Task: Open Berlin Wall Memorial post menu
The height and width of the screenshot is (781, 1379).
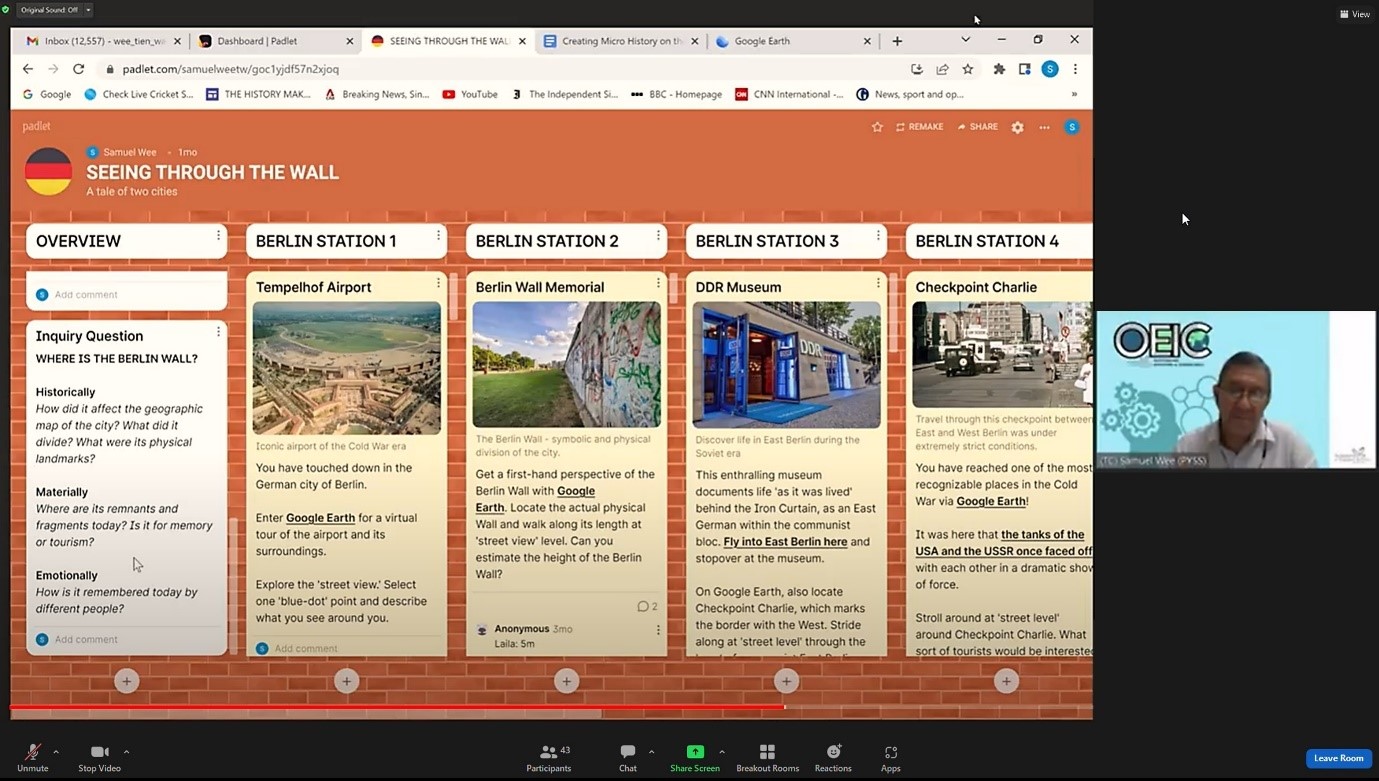Action: 658,283
